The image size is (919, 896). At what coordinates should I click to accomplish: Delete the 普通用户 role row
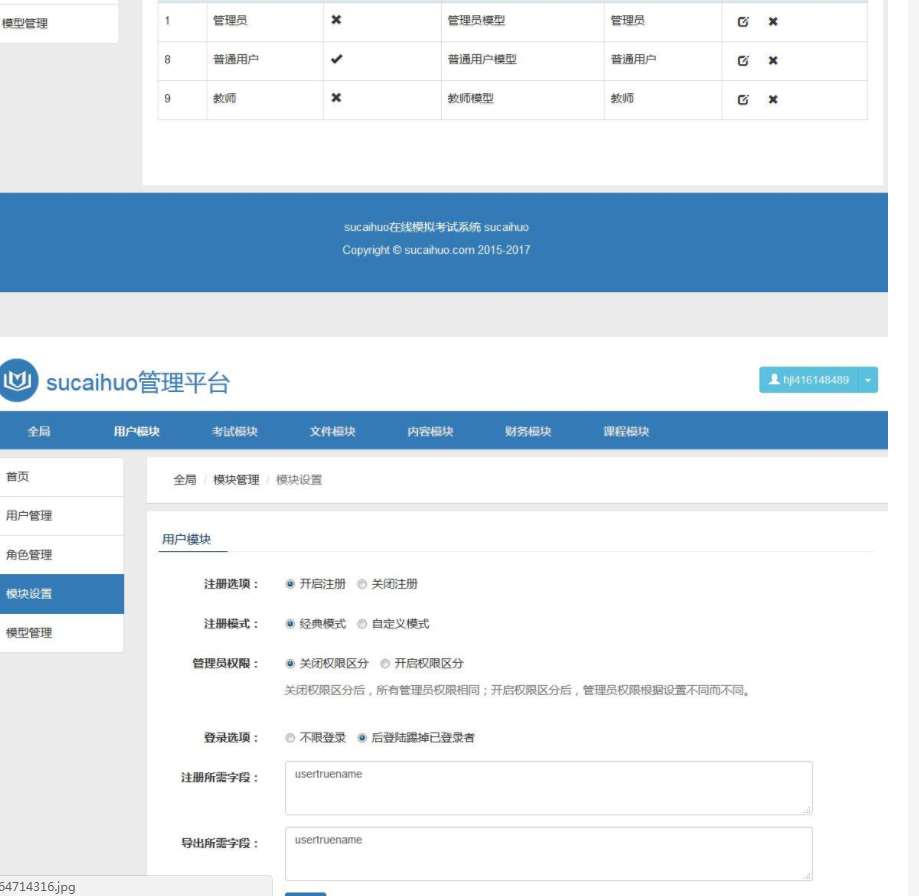point(773,60)
